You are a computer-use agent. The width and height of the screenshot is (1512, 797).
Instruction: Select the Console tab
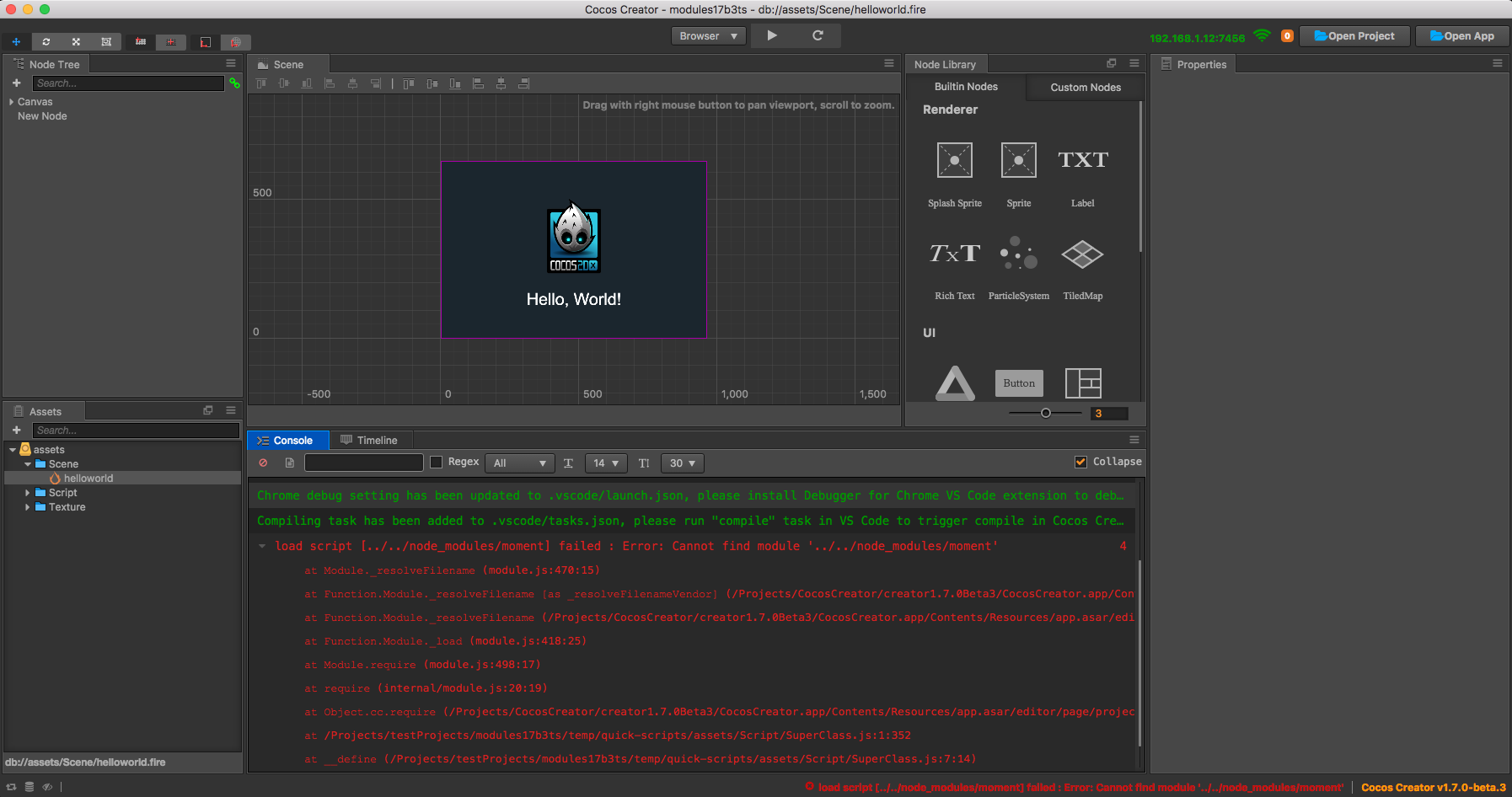point(287,440)
